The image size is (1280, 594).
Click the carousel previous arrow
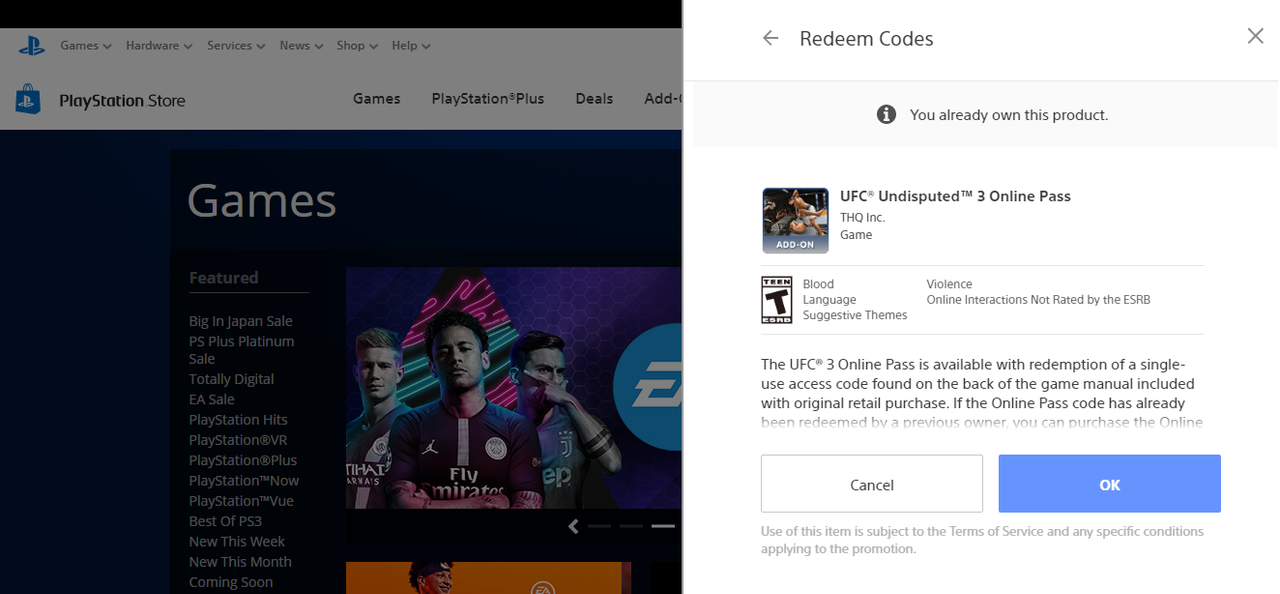pos(573,526)
